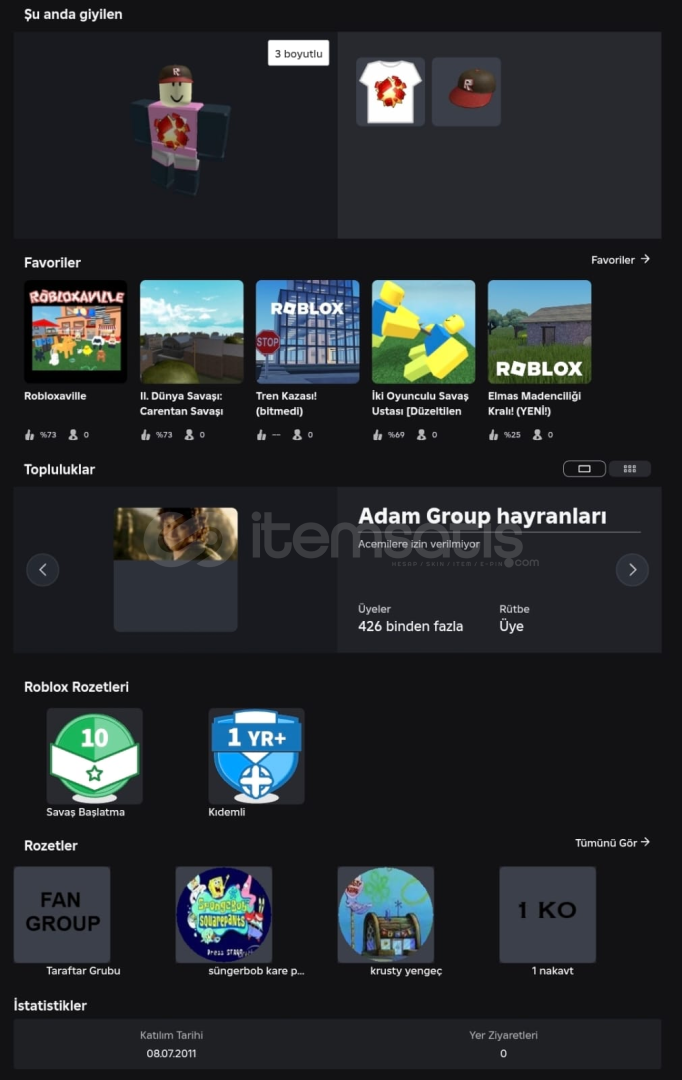The height and width of the screenshot is (1080, 682).
Task: View the 3D avatar figure
Action: [179, 129]
